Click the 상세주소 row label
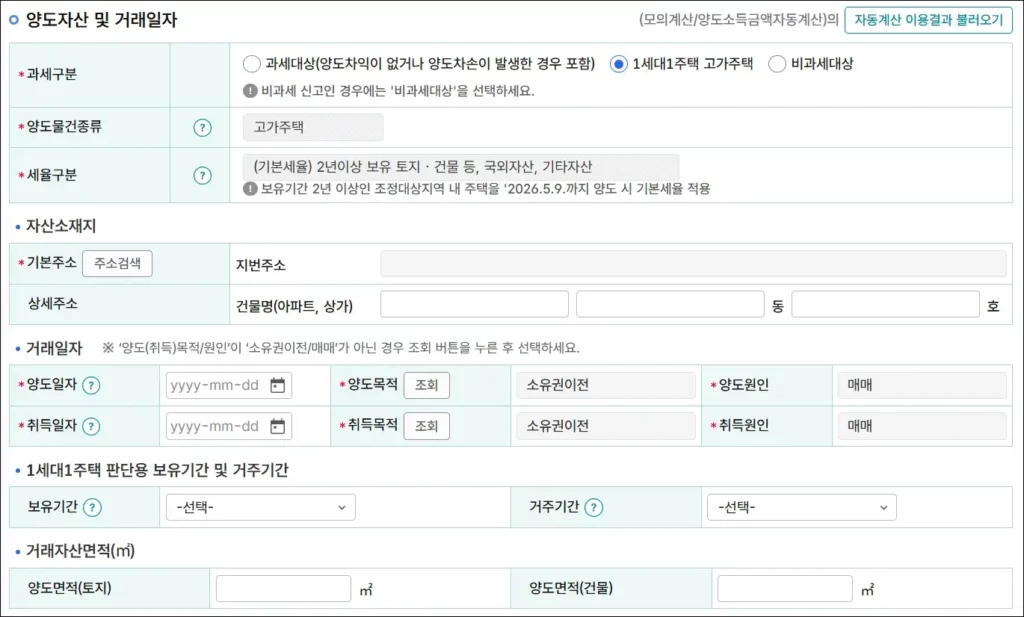 click(x=52, y=304)
